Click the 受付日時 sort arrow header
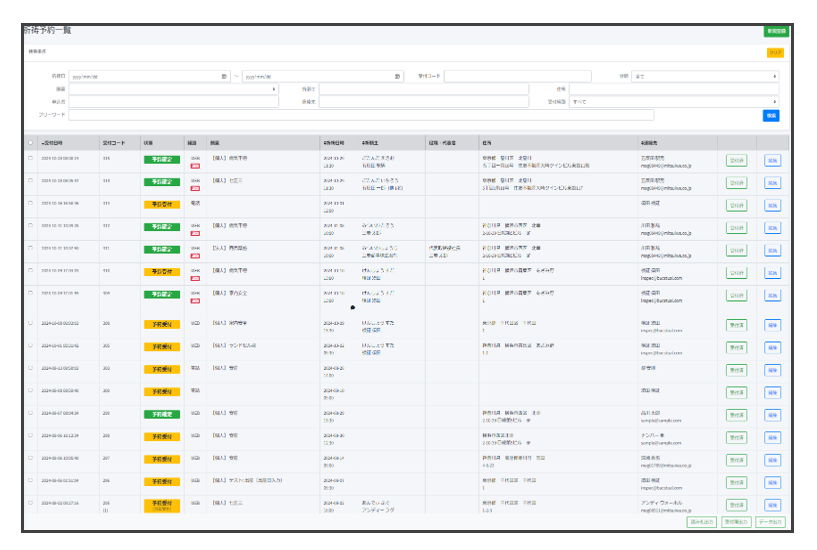The height and width of the screenshot is (550, 817). point(52,143)
